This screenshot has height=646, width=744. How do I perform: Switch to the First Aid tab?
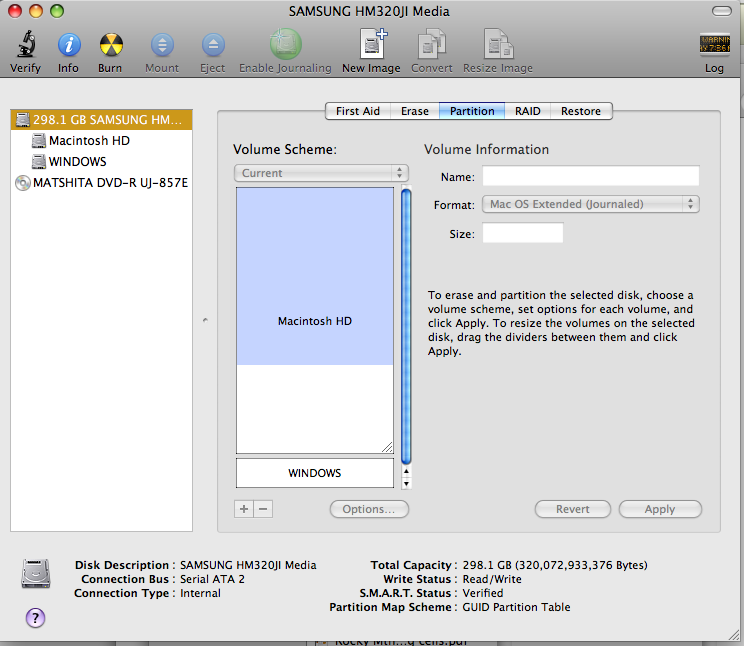[358, 111]
